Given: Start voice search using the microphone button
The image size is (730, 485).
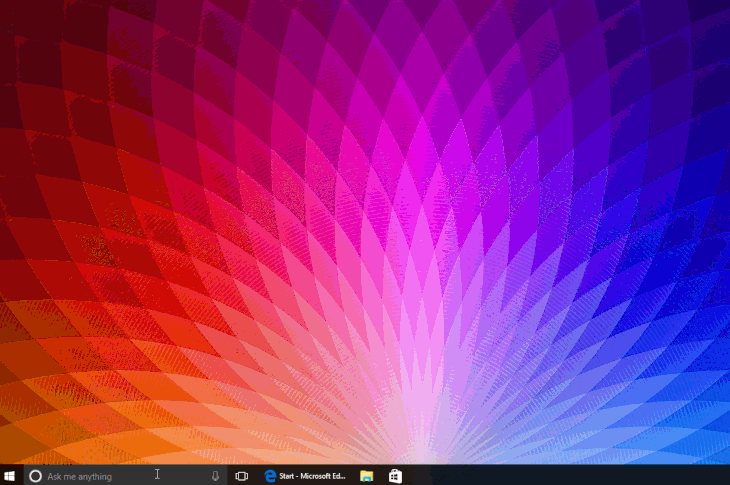Looking at the screenshot, I should [x=215, y=476].
